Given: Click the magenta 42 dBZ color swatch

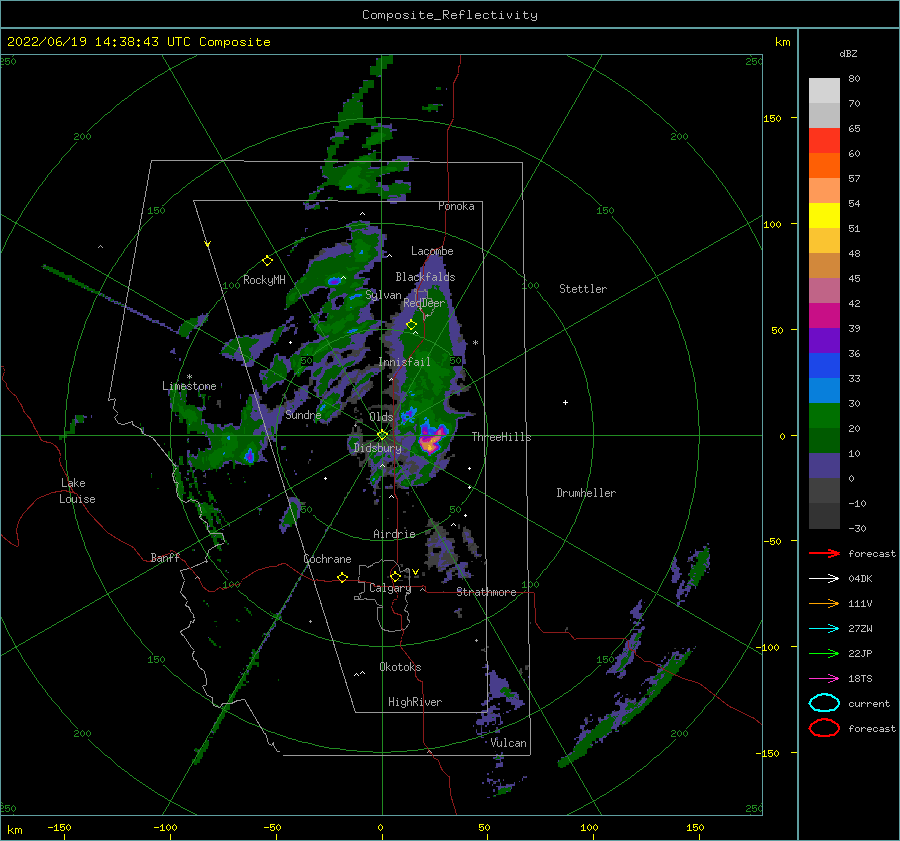Looking at the screenshot, I should [x=824, y=316].
